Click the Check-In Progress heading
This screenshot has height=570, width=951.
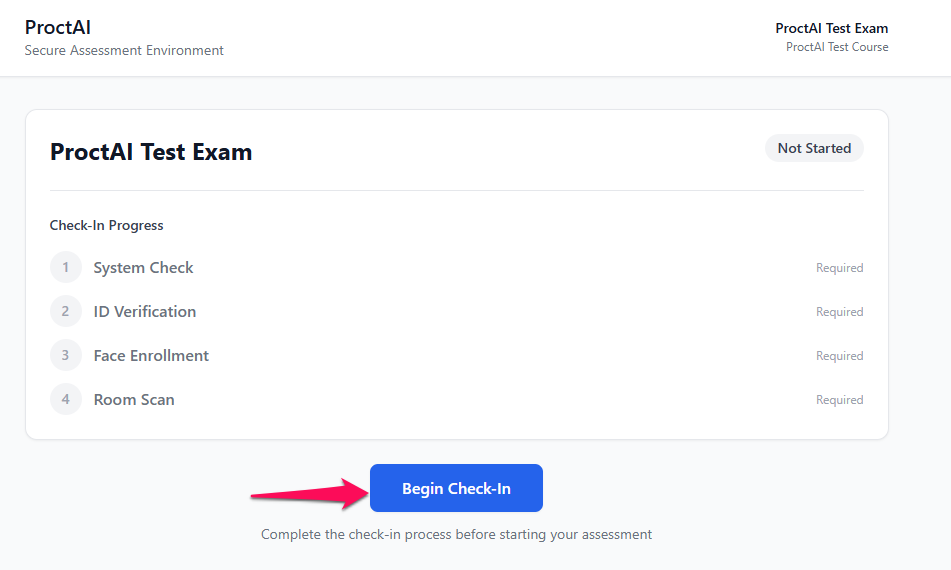(106, 226)
